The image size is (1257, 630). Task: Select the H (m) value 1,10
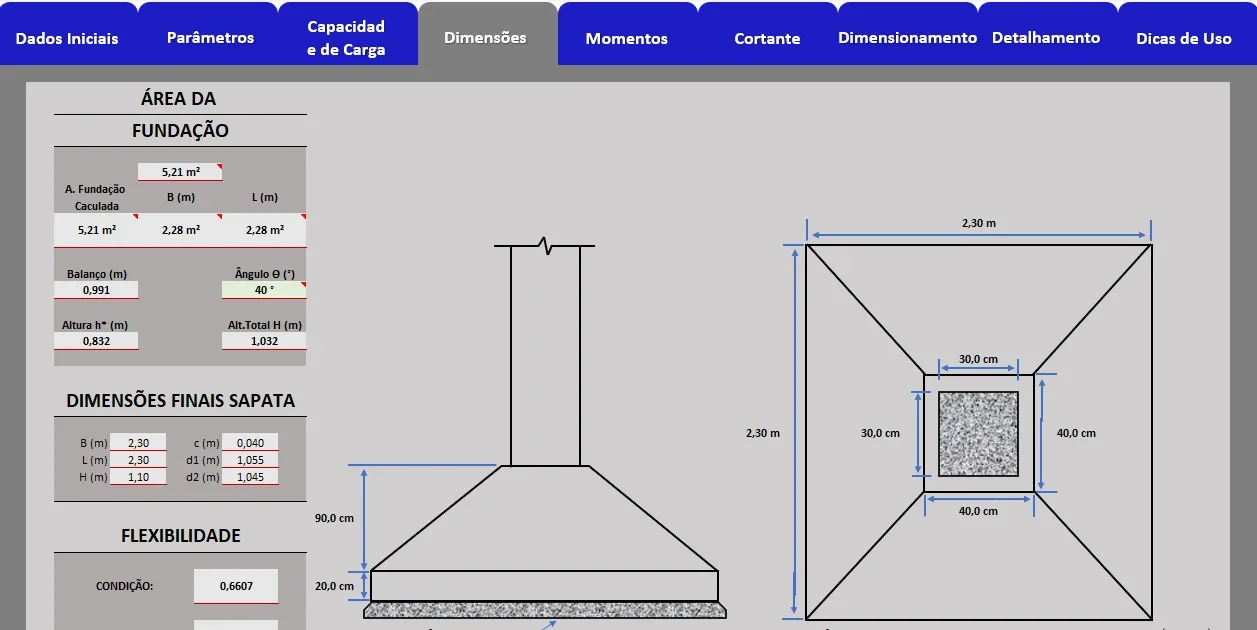point(138,477)
